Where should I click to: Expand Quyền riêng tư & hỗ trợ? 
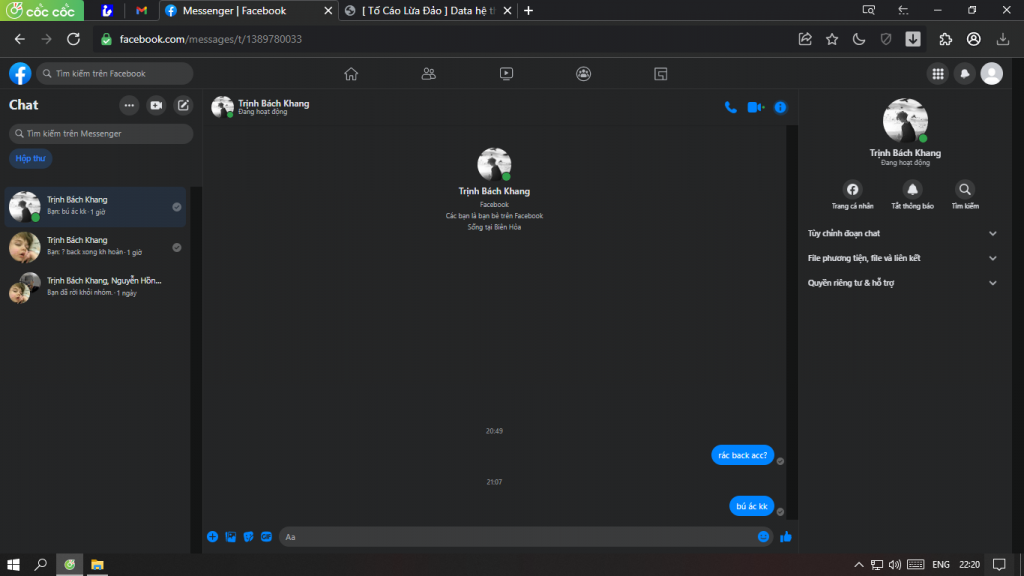click(900, 283)
